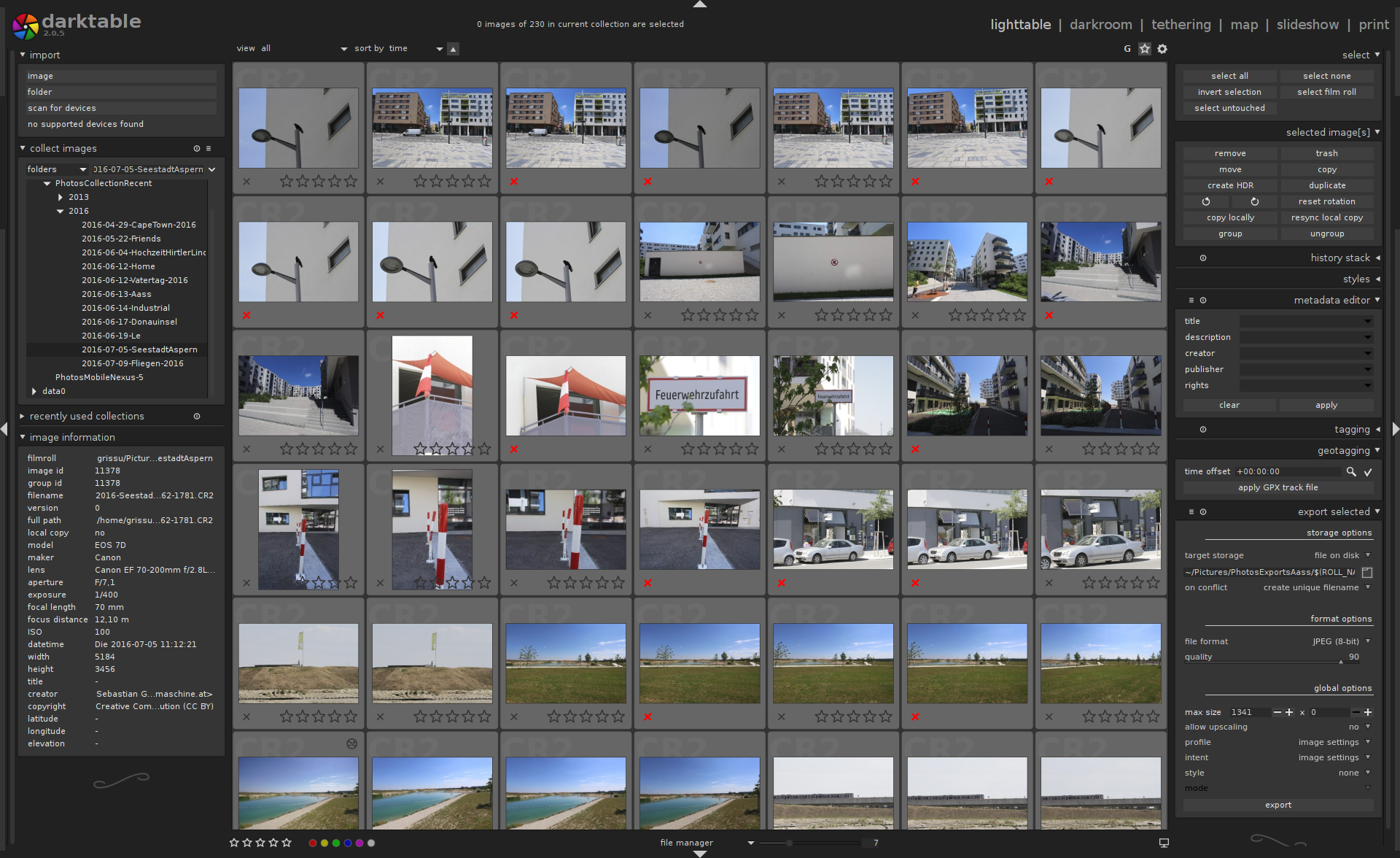Open the target storage dropdown
The height and width of the screenshot is (858, 1400).
[1278, 555]
